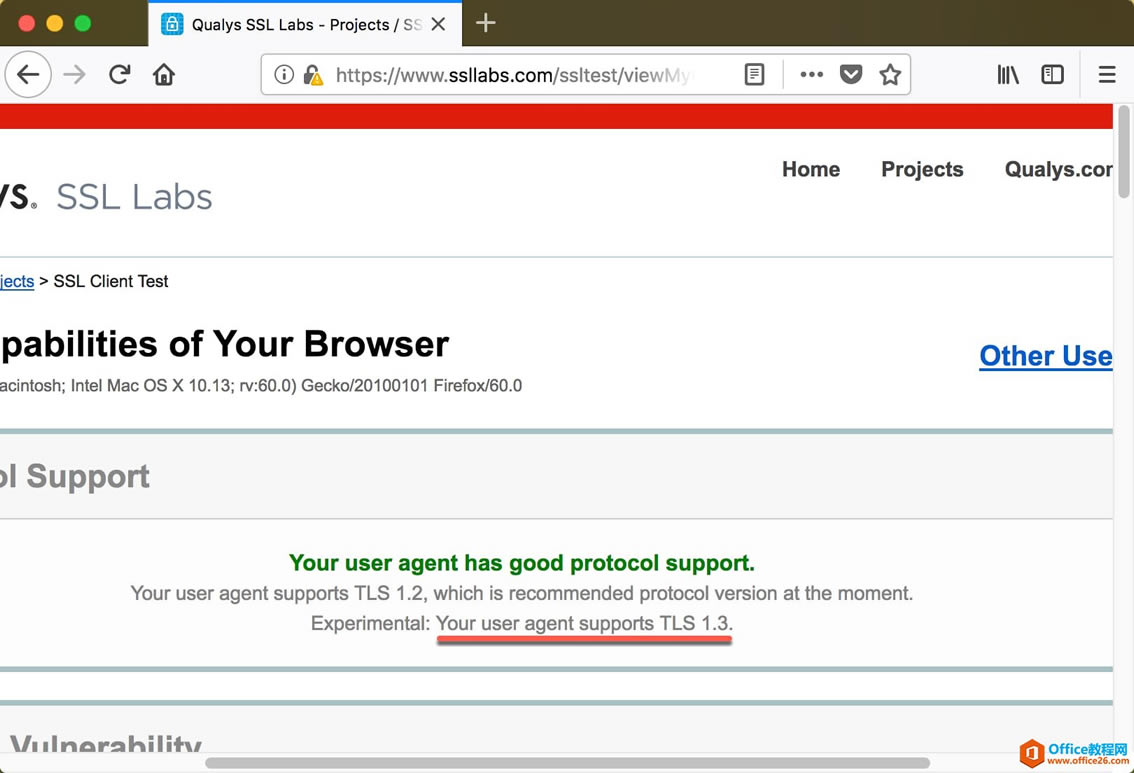Close the Qualys SSL Labs tab
Image resolution: width=1134 pixels, height=773 pixels.
click(438, 24)
